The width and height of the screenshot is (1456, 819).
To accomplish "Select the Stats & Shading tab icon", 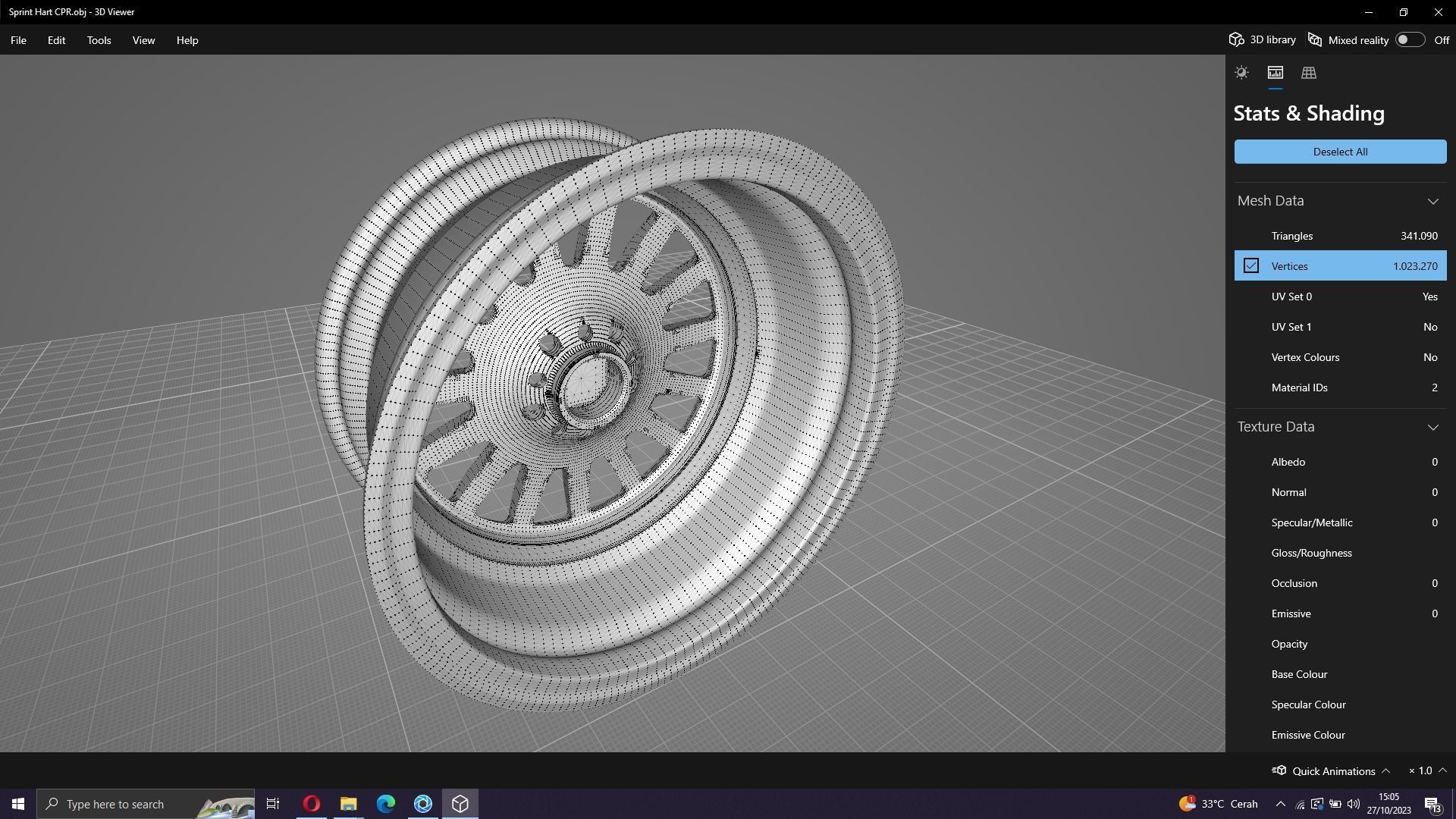I will (1275, 73).
